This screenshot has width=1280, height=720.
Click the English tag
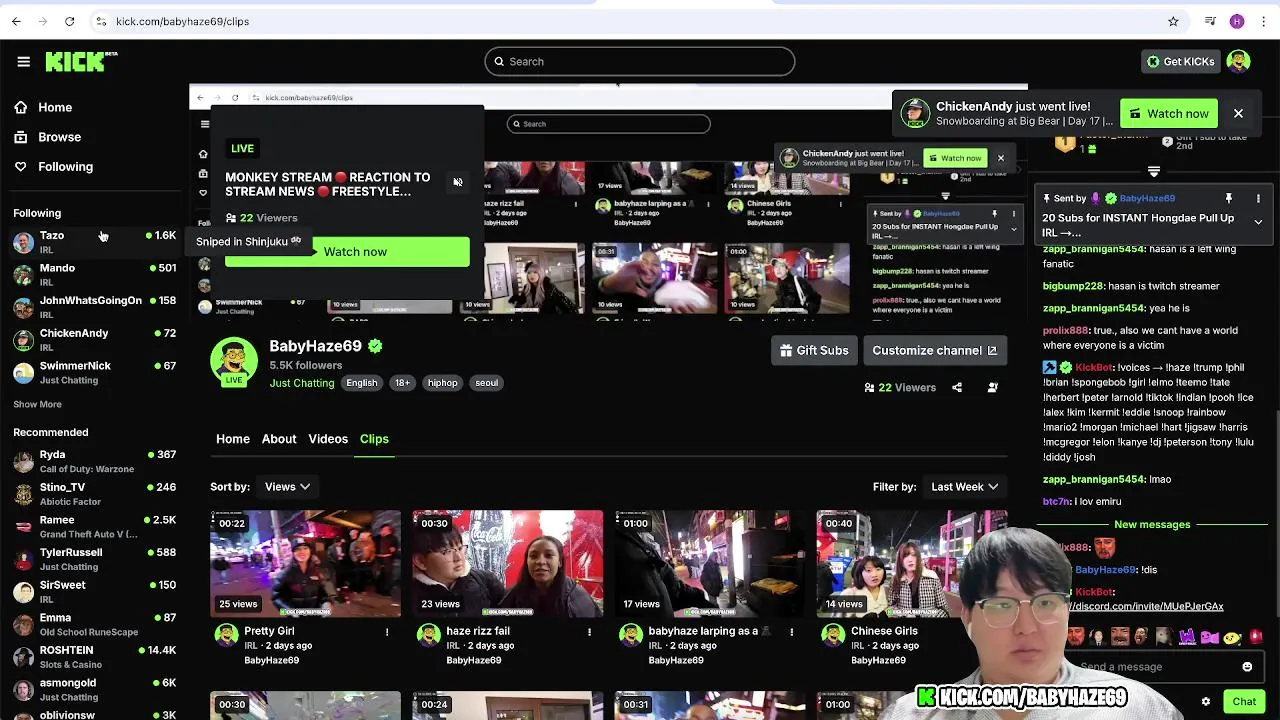pyautogui.click(x=362, y=383)
